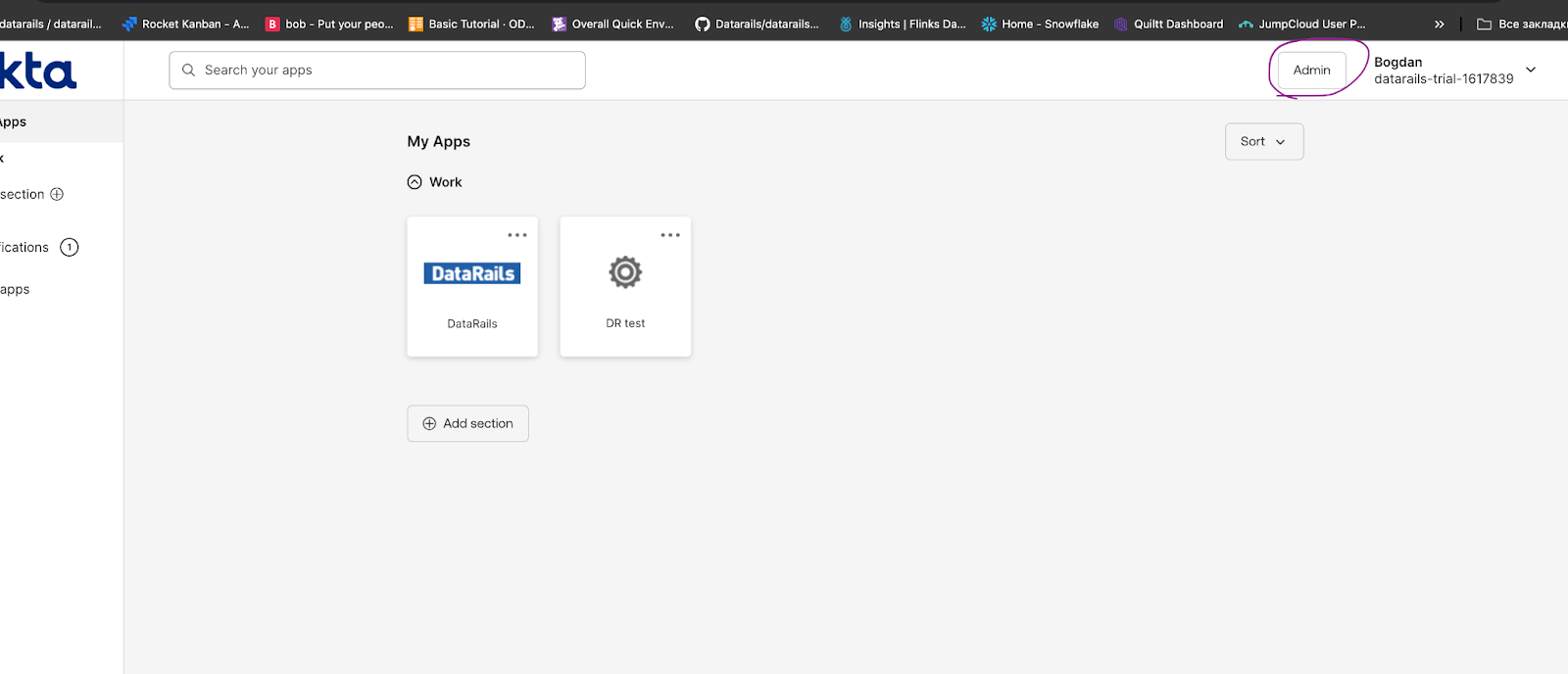This screenshot has height=674, width=1568.
Task: Open Insights Flinks Dashboard bookmark
Action: click(902, 24)
